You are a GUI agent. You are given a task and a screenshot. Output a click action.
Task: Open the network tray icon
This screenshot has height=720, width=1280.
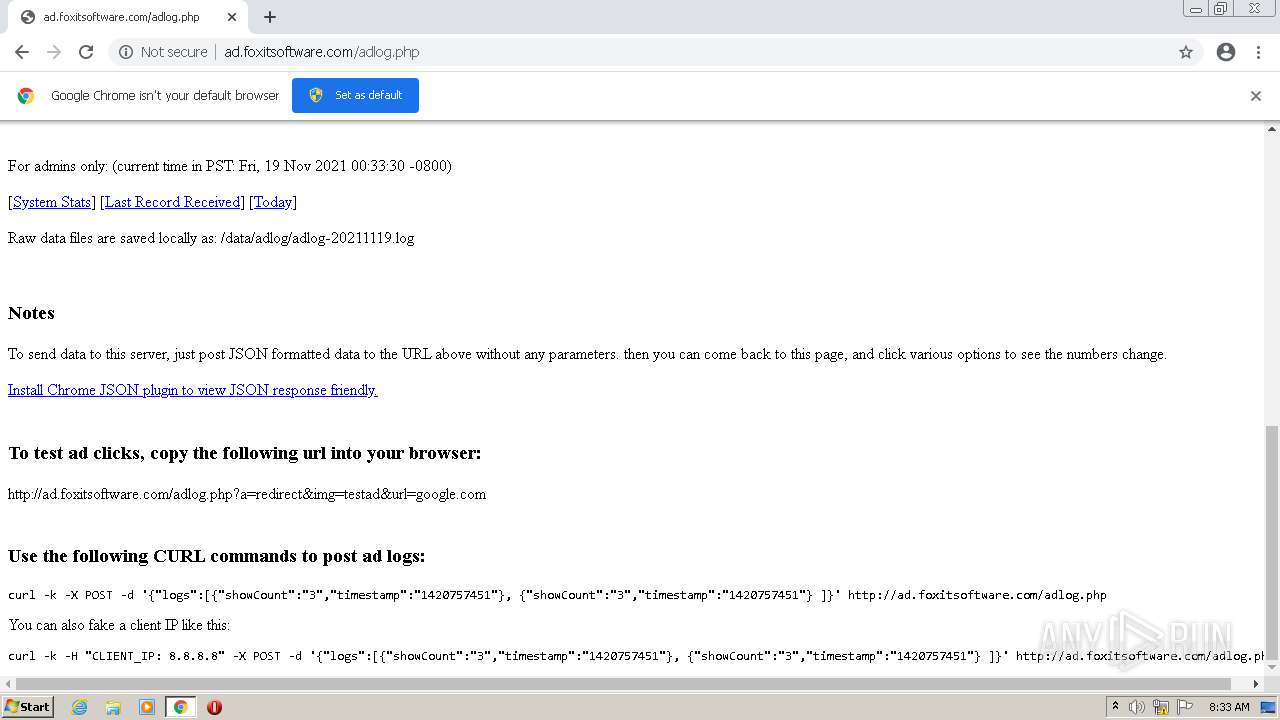pyautogui.click(x=1160, y=707)
